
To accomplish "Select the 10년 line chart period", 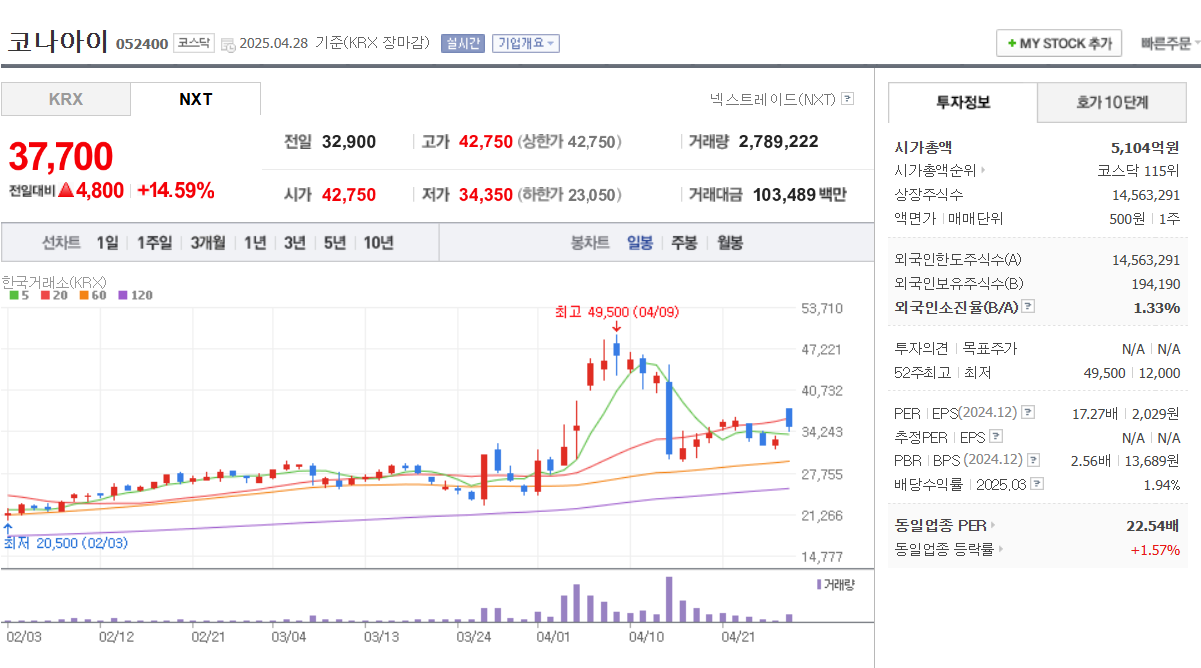I will (379, 242).
